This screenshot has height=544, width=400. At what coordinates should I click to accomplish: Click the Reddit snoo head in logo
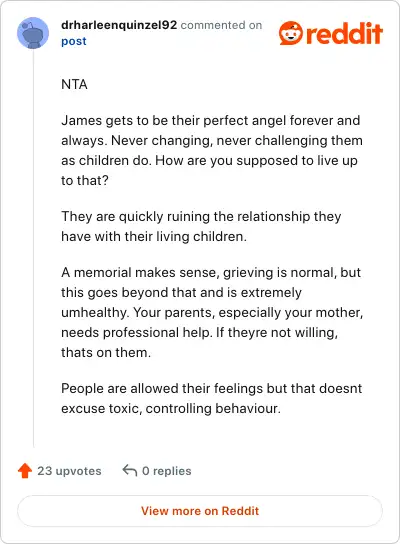[291, 33]
